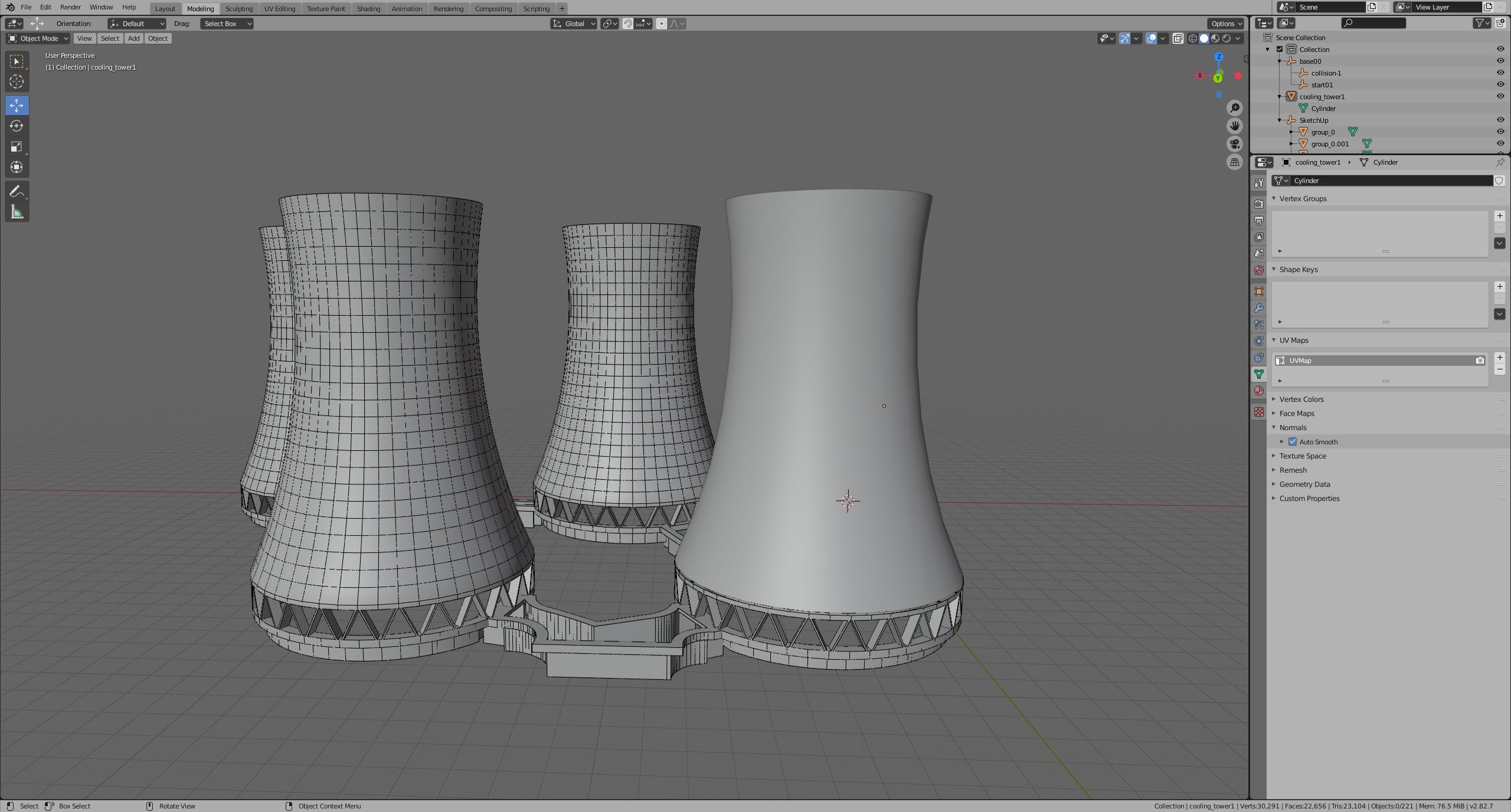The height and width of the screenshot is (812, 1511).
Task: Switch to the Shading workspace tab
Action: pos(368,8)
